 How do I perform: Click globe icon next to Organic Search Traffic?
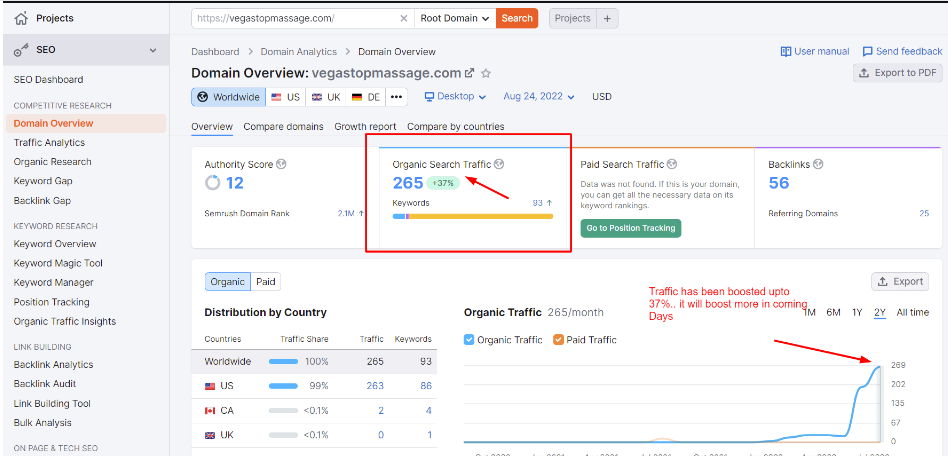tap(499, 164)
